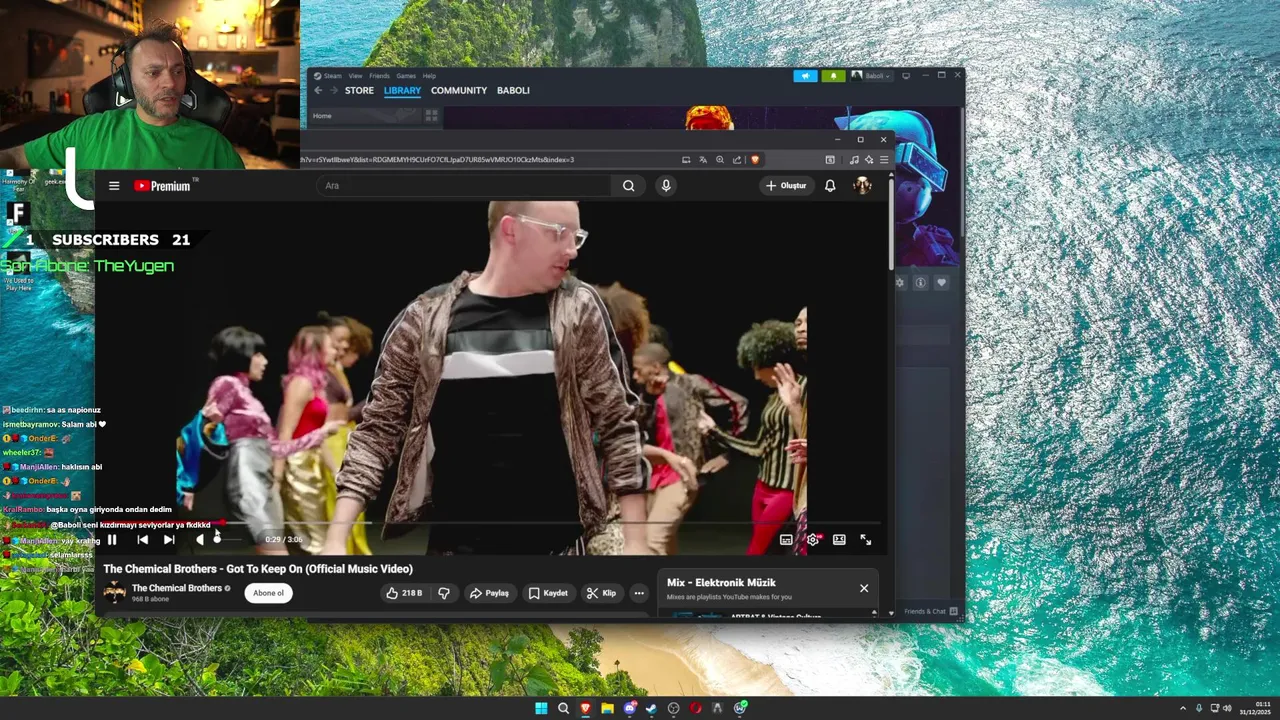Open the Friends menu in Steam

(380, 76)
